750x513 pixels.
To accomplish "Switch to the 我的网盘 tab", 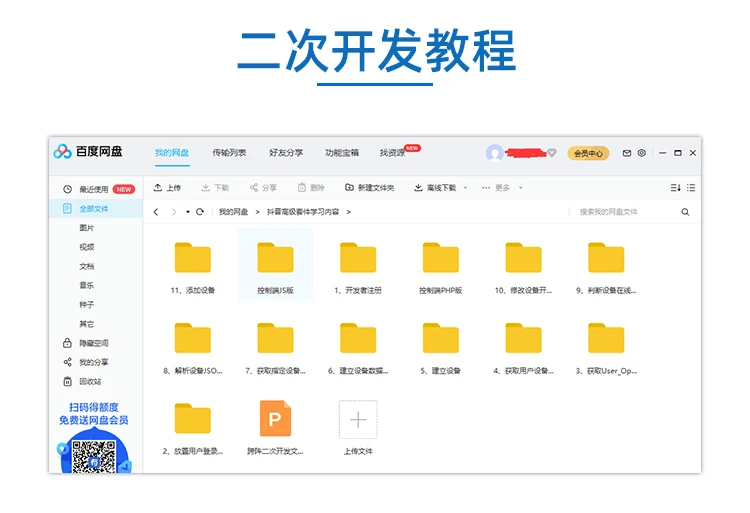I will click(x=172, y=153).
